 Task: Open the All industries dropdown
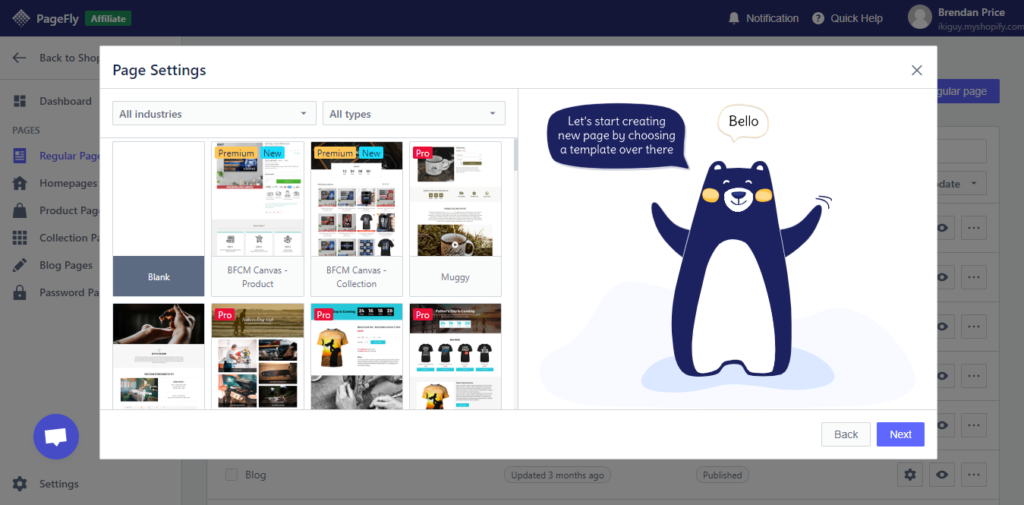(x=214, y=114)
